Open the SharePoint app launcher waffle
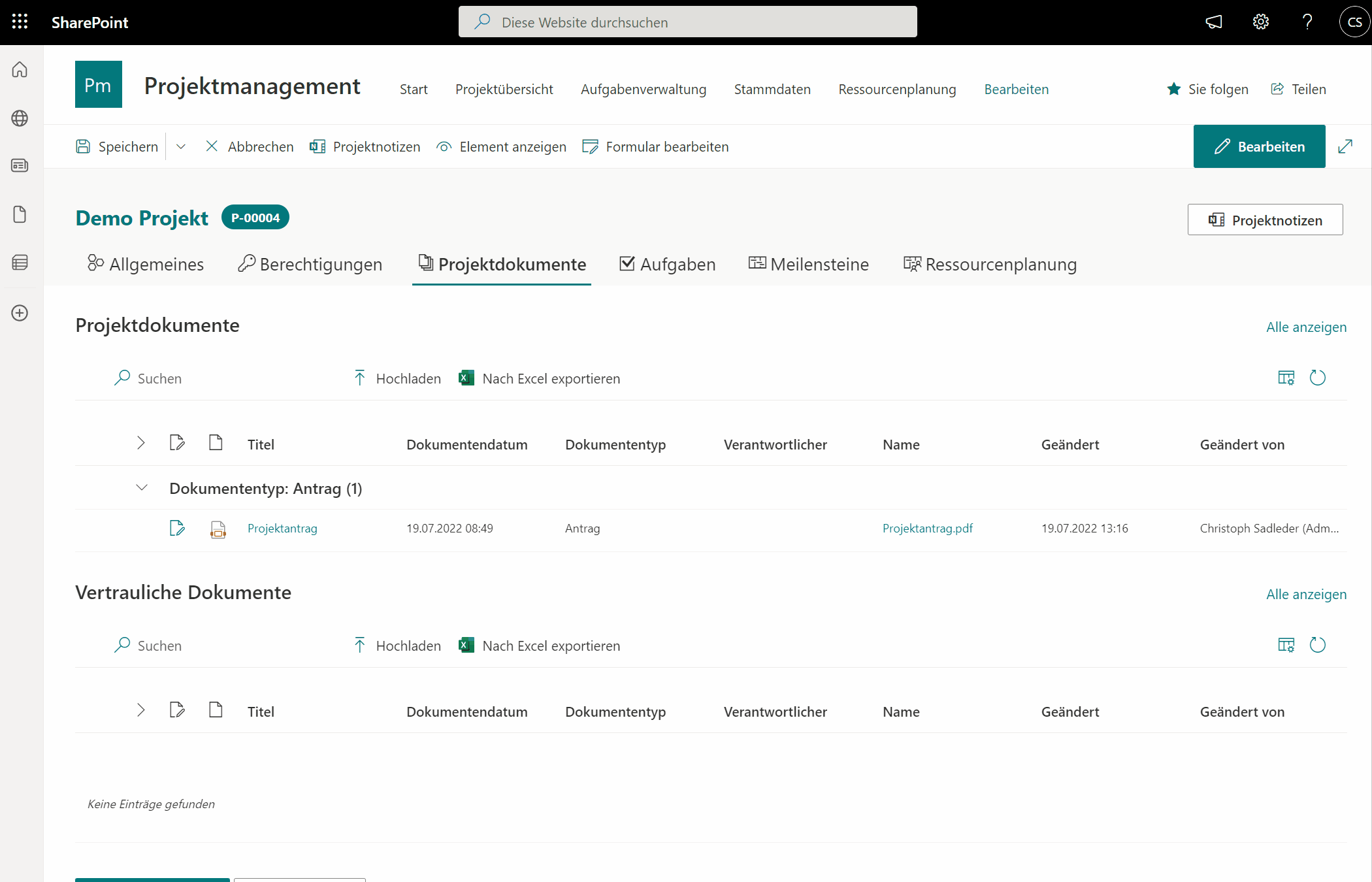The height and width of the screenshot is (882, 1372). (20, 22)
